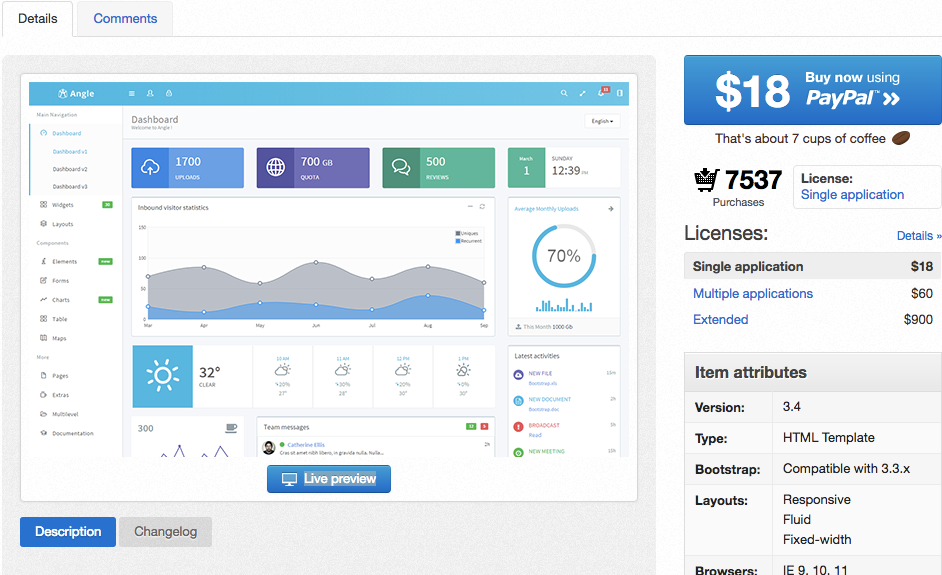942x575 pixels.
Task: Buy now for $18 using PayPal
Action: coord(812,90)
